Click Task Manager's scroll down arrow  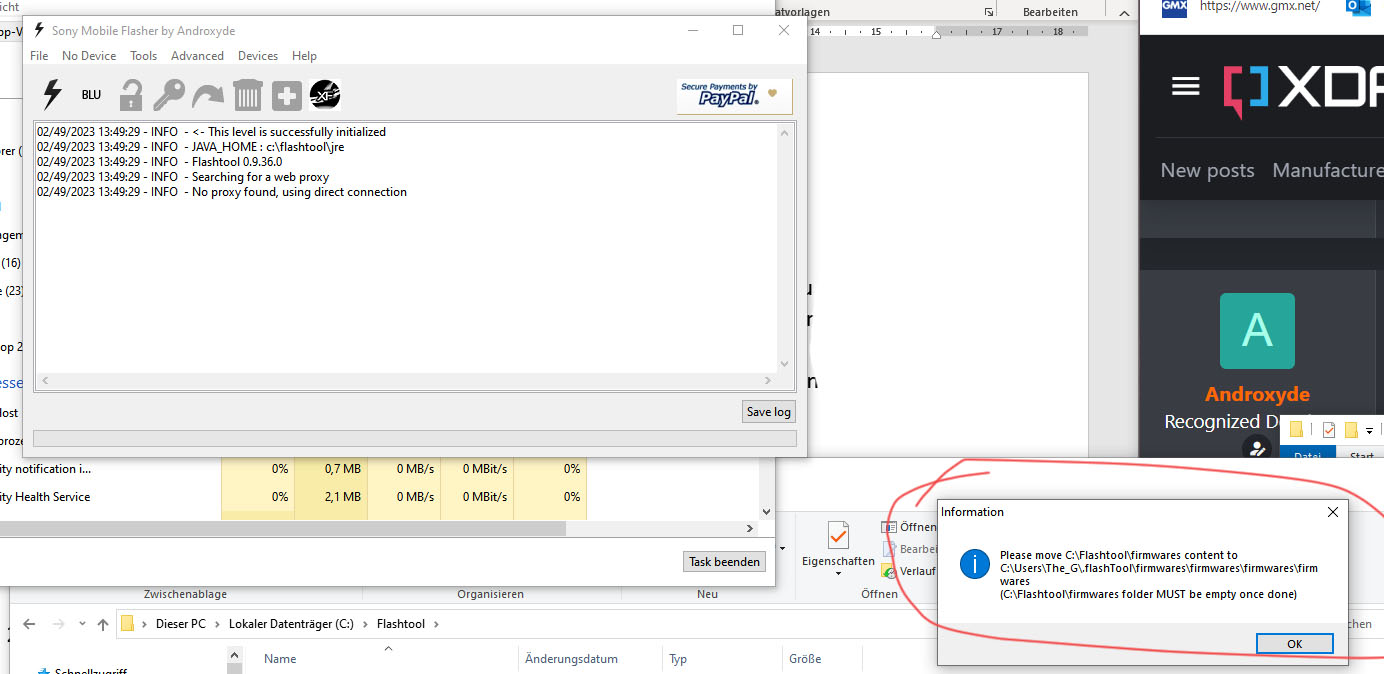click(767, 511)
